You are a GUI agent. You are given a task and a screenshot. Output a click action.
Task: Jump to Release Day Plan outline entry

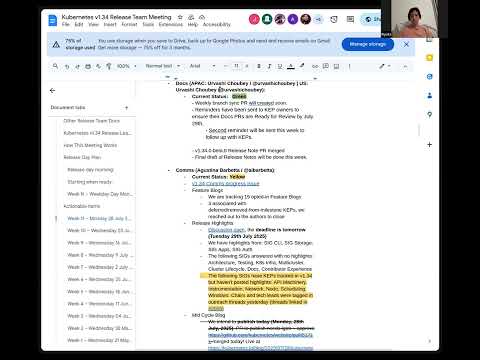point(82,157)
